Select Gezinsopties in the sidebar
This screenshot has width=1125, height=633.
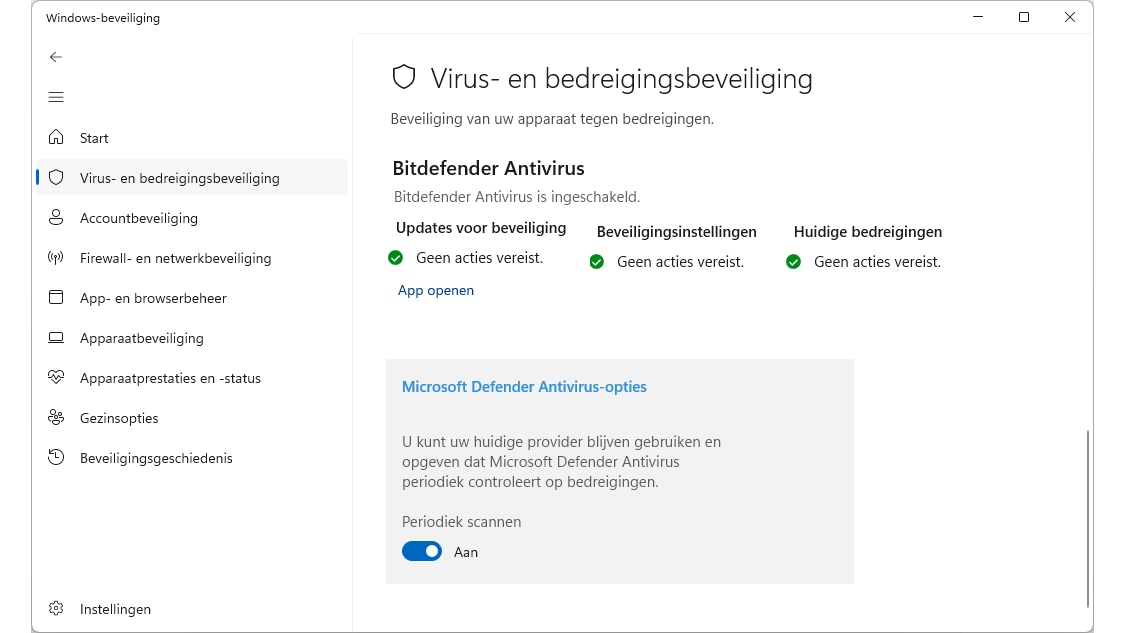[x=119, y=418]
